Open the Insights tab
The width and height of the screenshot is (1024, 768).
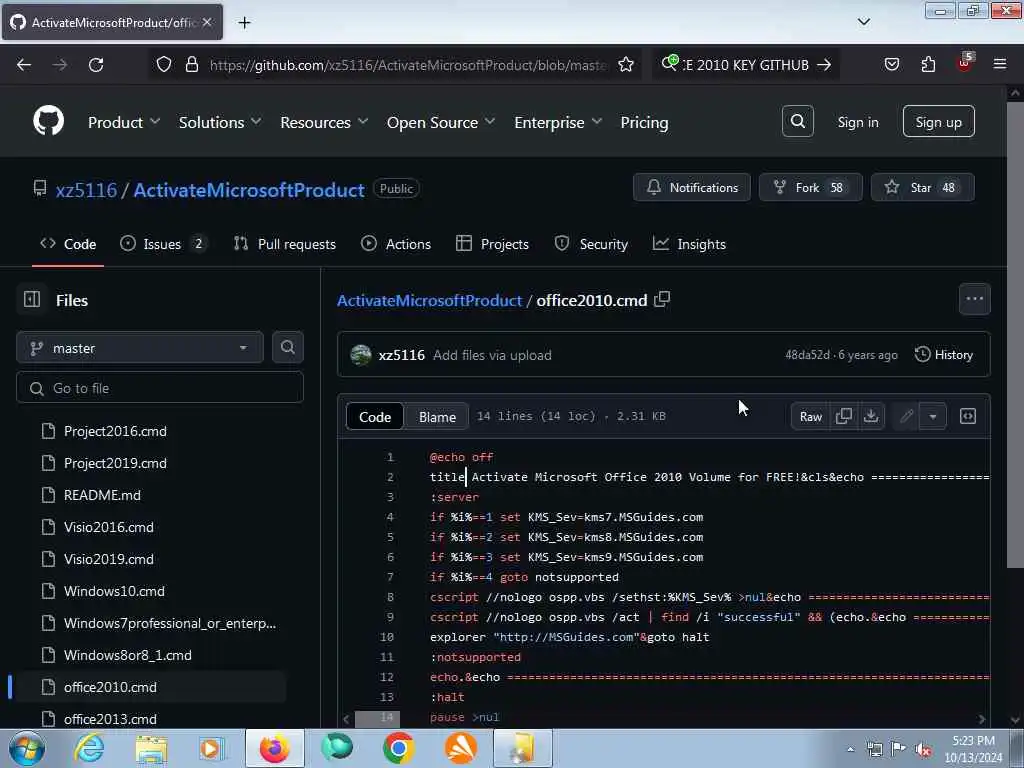[x=689, y=244]
